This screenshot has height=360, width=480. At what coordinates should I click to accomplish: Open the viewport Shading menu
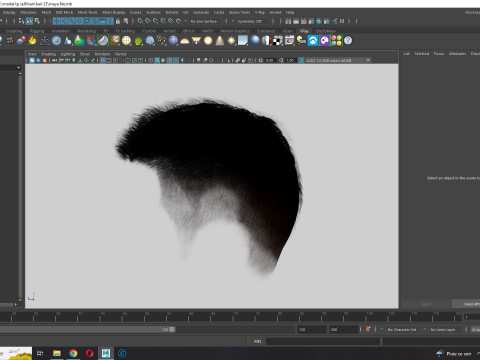pos(49,54)
